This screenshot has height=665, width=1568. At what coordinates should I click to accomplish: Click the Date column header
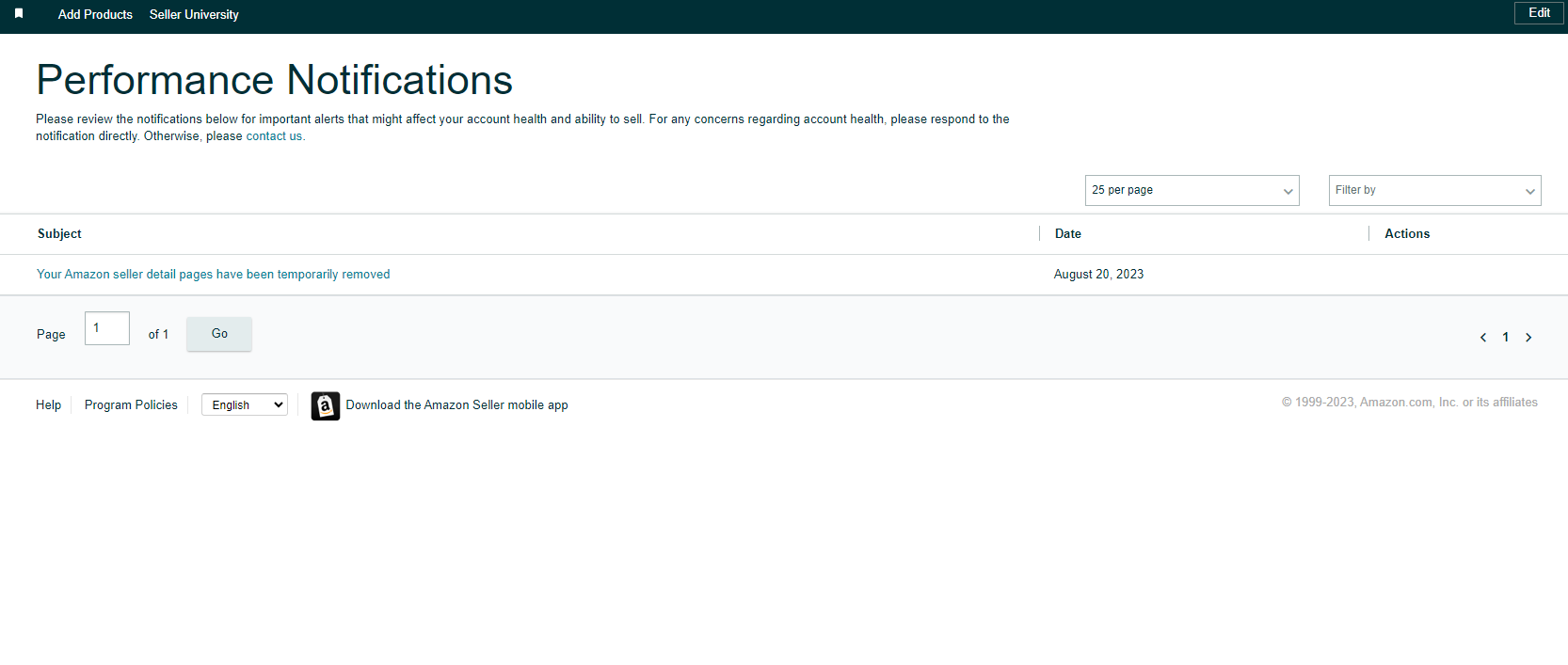click(1067, 233)
